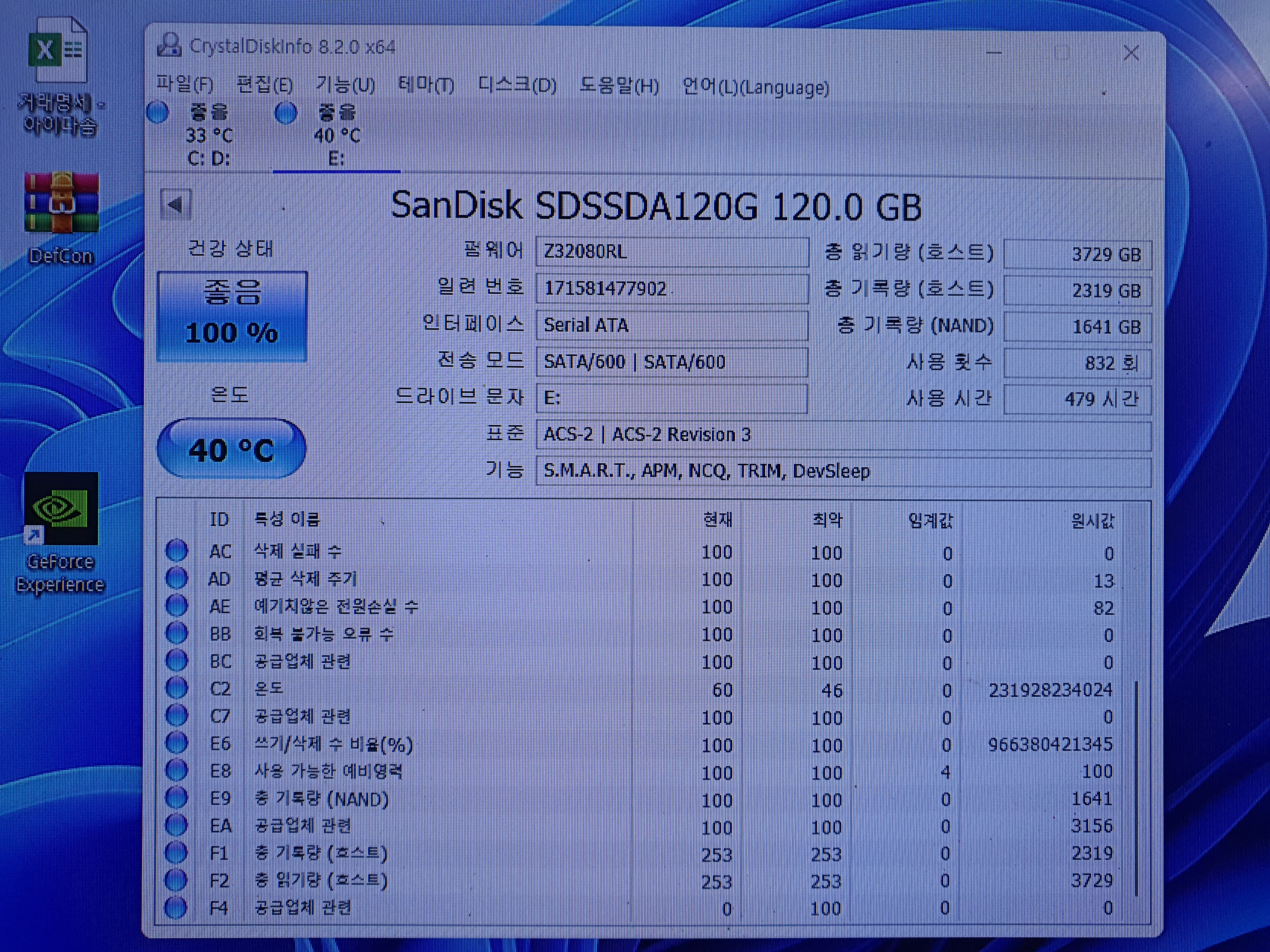Click the blue status circle for the E: disk
This screenshot has width=1270, height=952.
click(x=286, y=113)
